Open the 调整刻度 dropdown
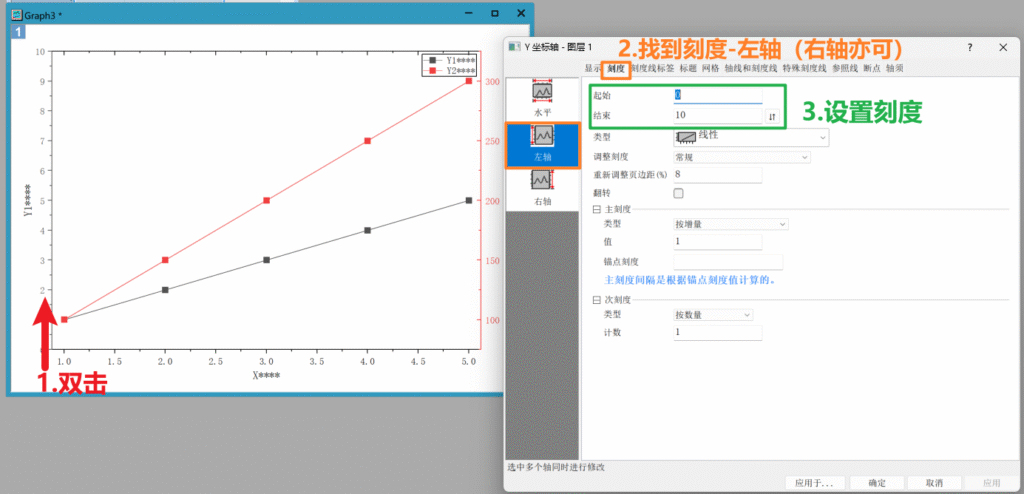Viewport: 1024px width, 494px height. point(741,157)
